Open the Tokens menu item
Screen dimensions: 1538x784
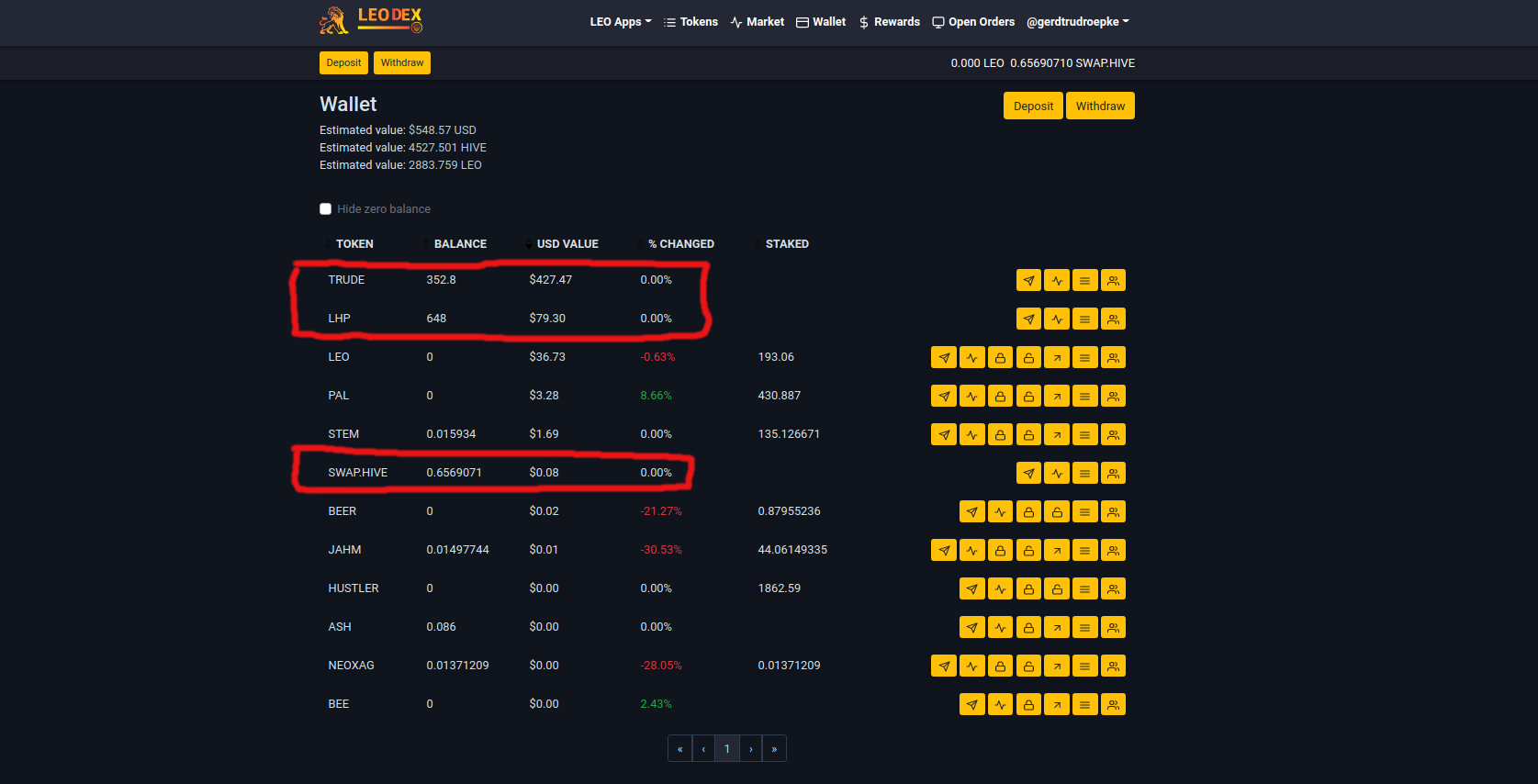pos(690,22)
